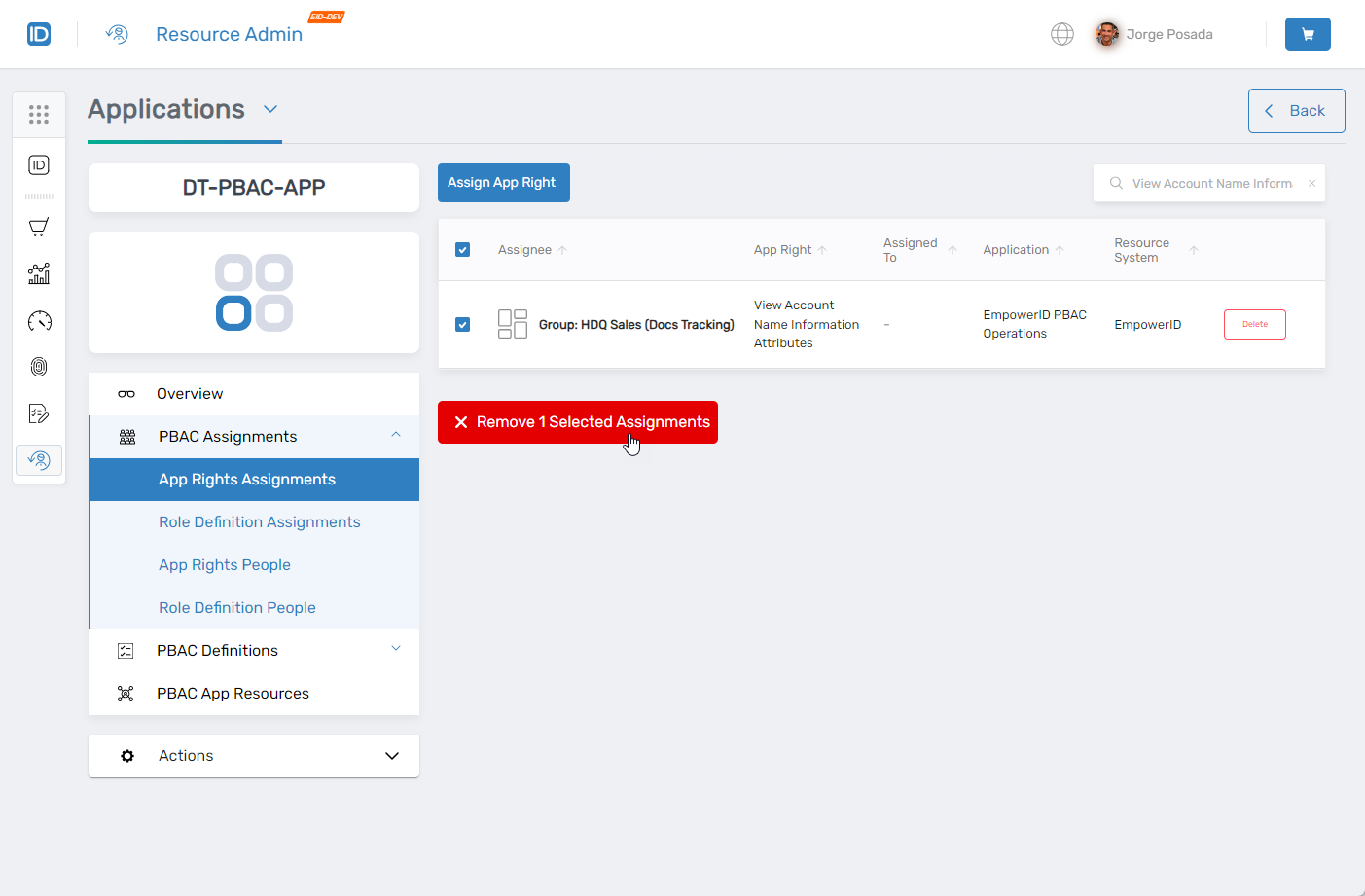
Task: Open the analytics chart sidebar icon
Action: pyautogui.click(x=39, y=274)
